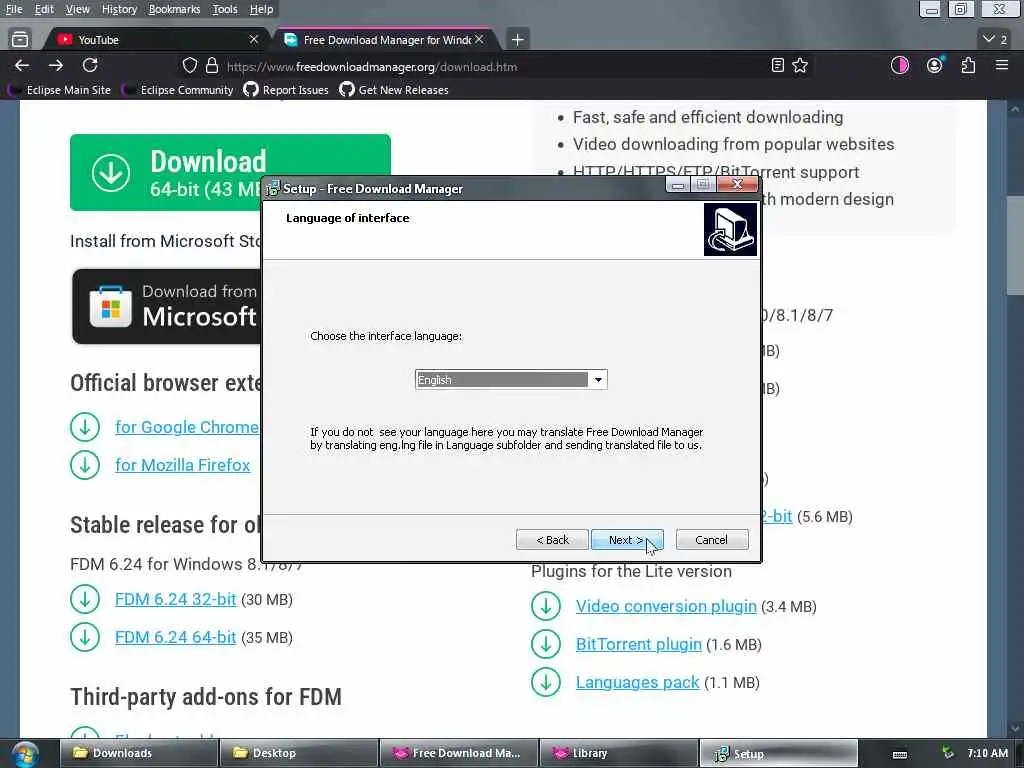Select the English language combo box field
Image resolution: width=1024 pixels, height=768 pixels.
(511, 380)
